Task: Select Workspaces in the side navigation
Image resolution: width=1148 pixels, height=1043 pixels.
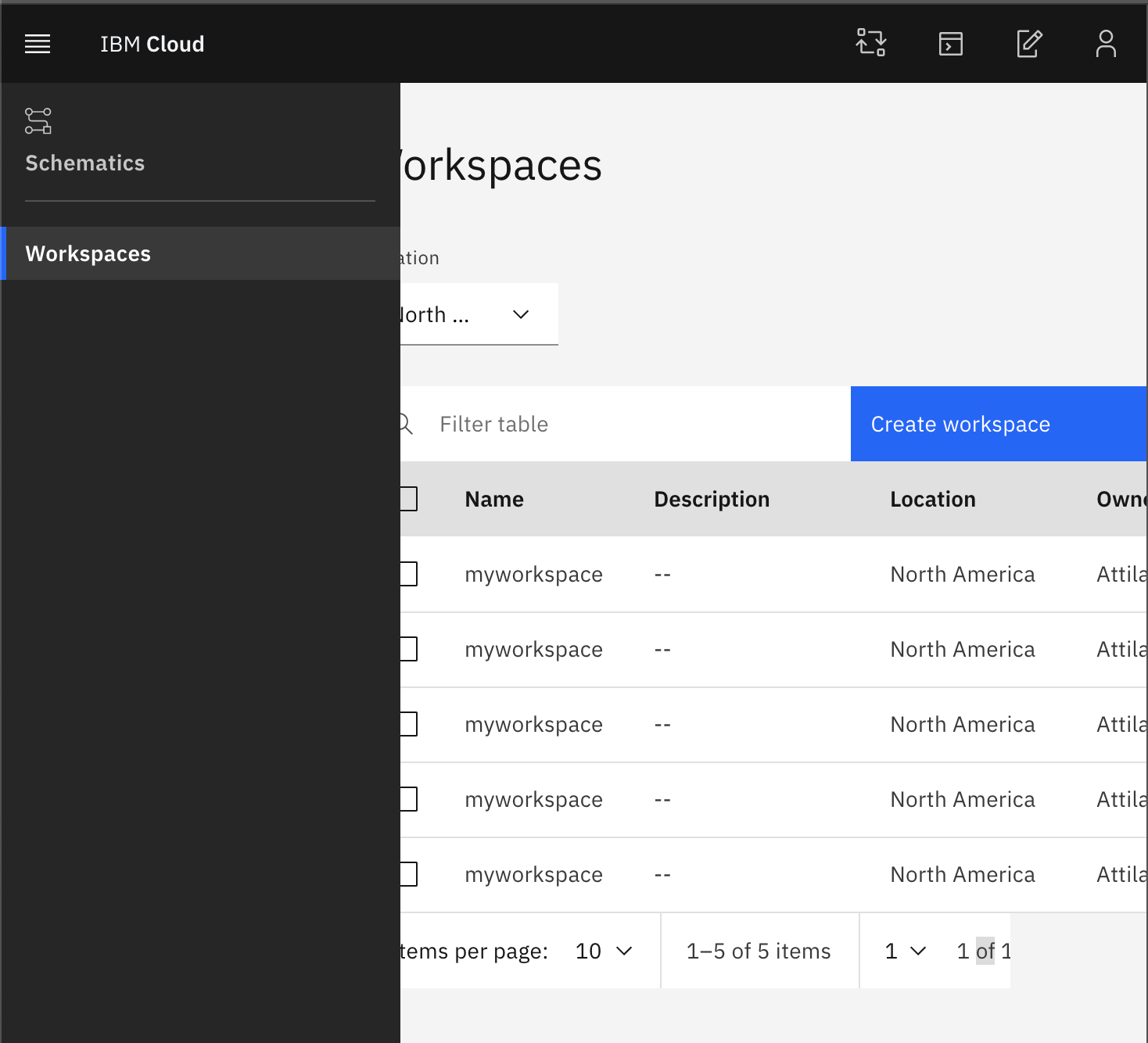Action: (88, 253)
